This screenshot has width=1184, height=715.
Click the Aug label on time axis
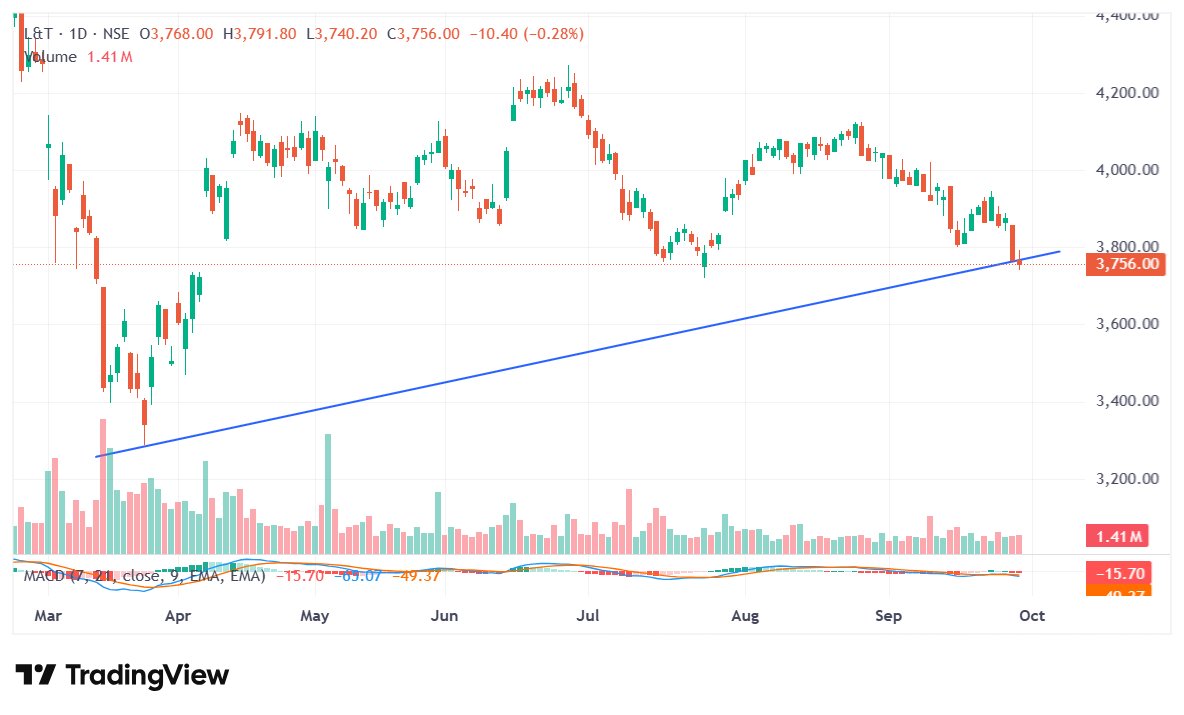[x=745, y=616]
